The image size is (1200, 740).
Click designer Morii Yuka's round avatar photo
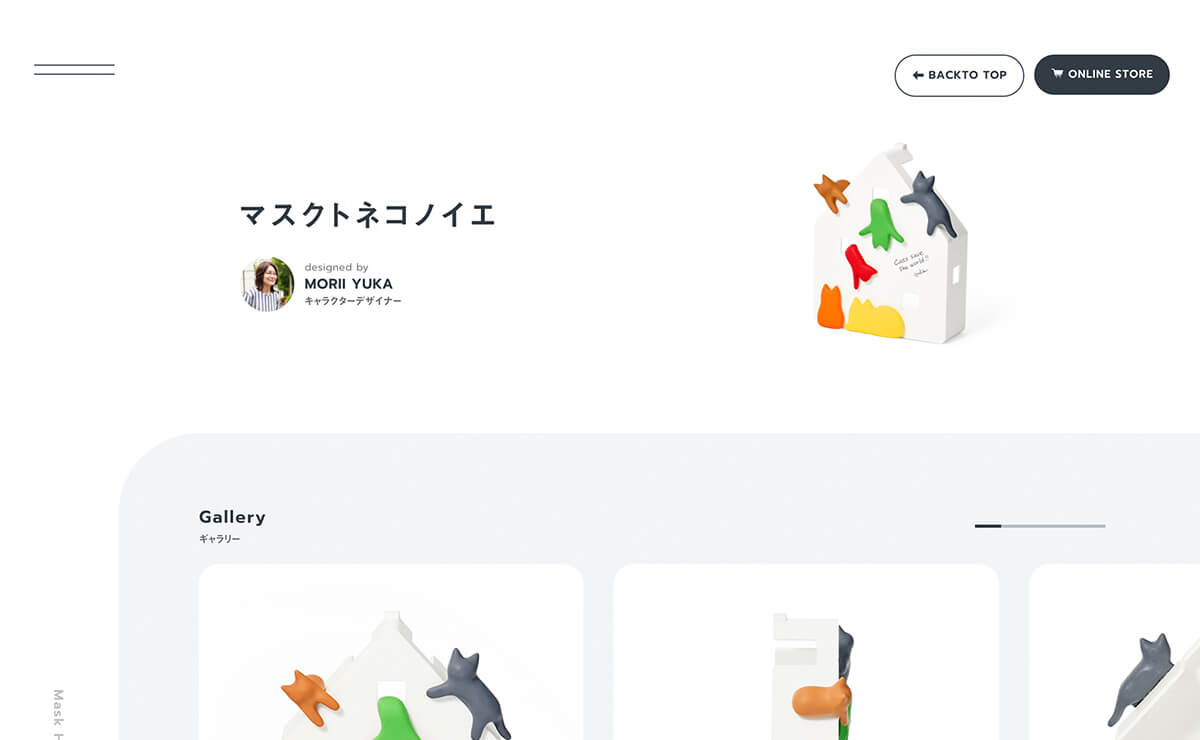(268, 284)
